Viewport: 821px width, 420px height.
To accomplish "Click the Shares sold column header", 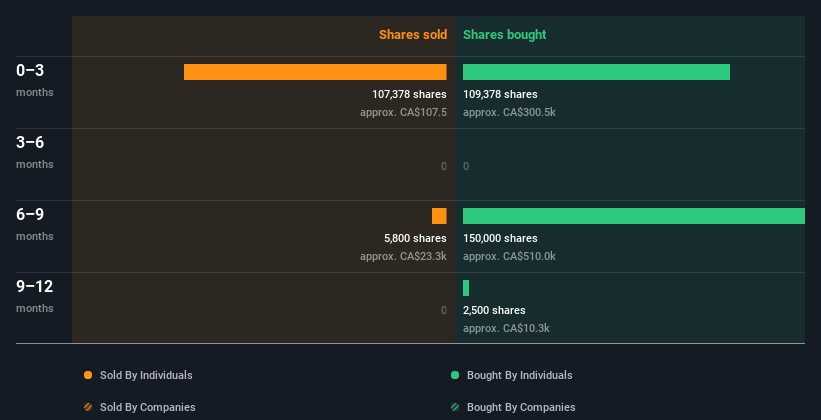I will 413,35.
